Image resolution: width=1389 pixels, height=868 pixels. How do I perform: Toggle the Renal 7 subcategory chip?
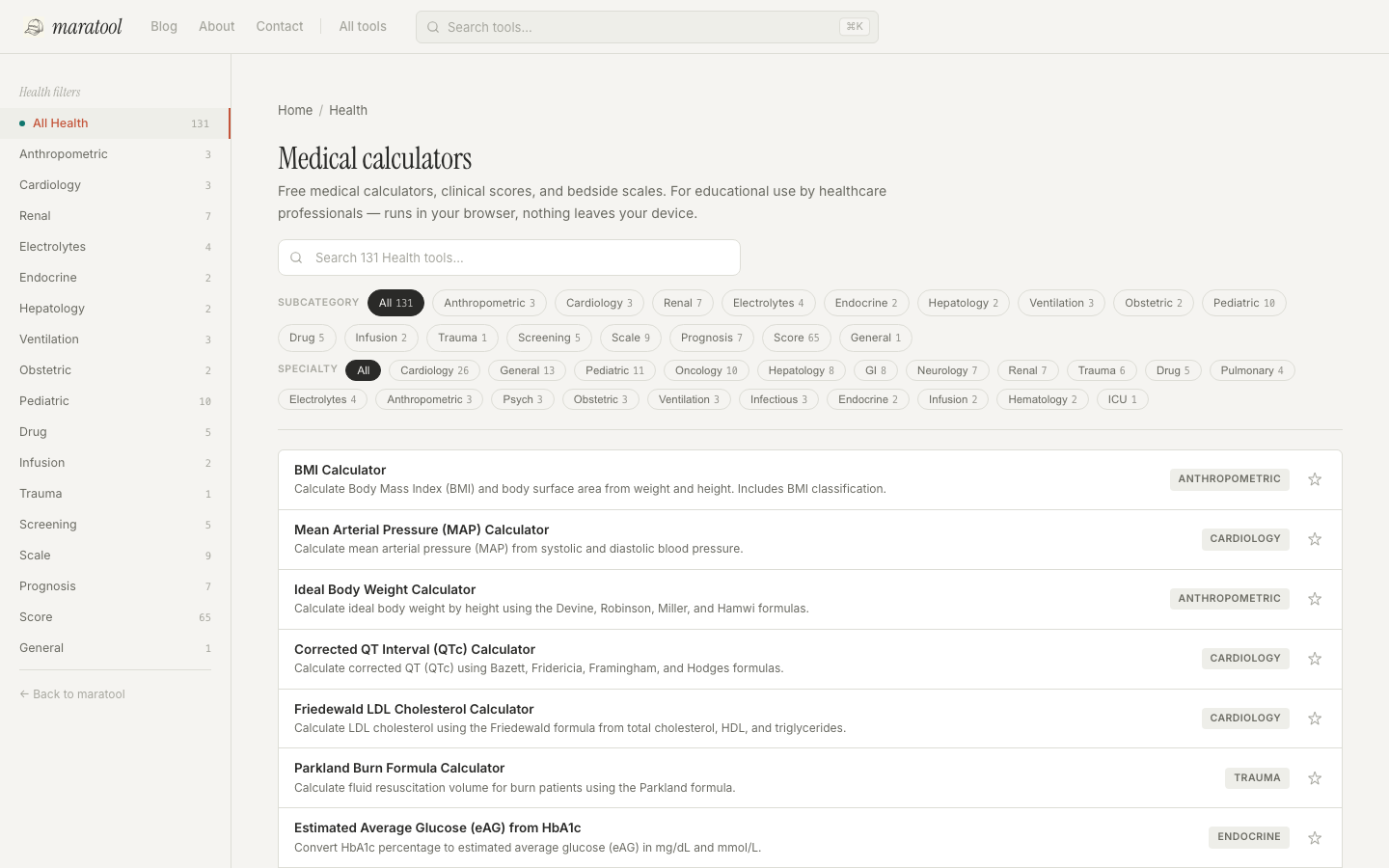tap(683, 303)
